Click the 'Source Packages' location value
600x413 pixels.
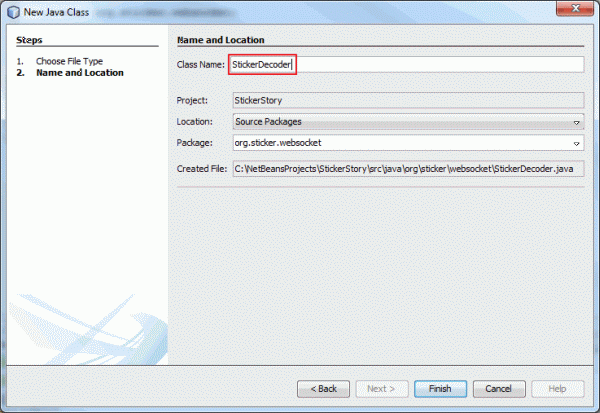pyautogui.click(x=268, y=122)
